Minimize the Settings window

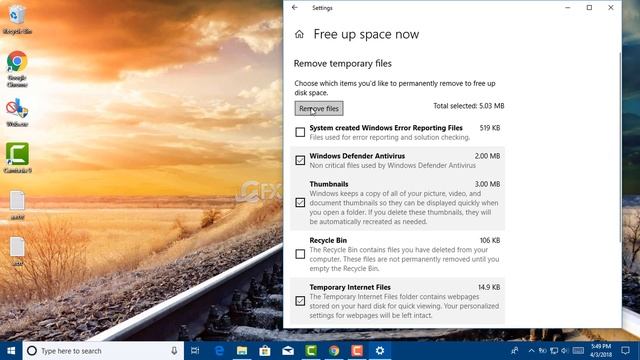click(567, 7)
